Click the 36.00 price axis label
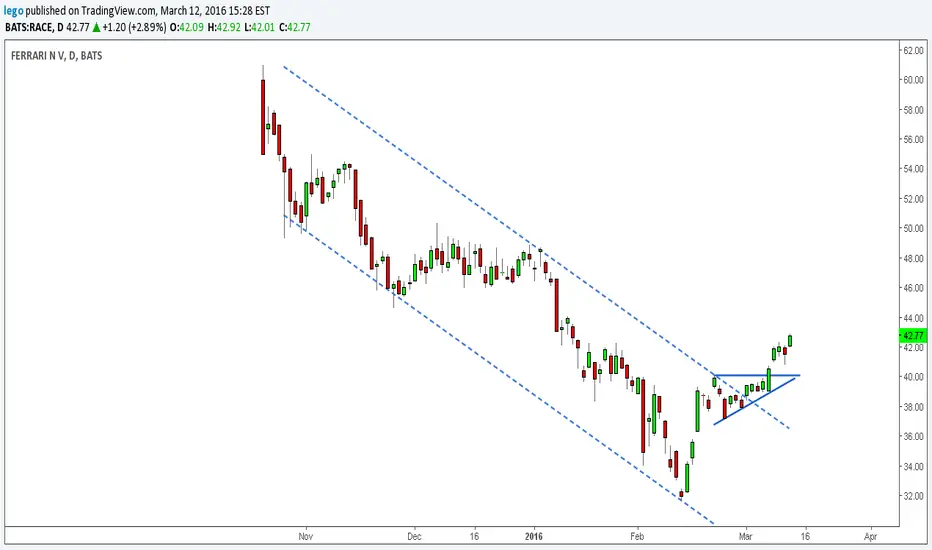Image resolution: width=932 pixels, height=550 pixels. pos(913,436)
